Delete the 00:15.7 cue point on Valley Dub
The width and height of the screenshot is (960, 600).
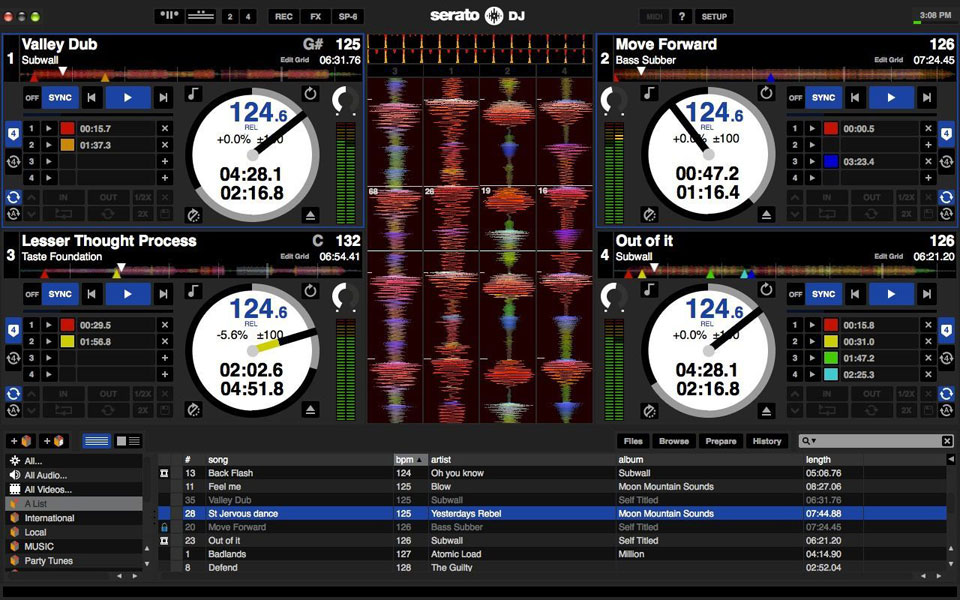click(165, 129)
